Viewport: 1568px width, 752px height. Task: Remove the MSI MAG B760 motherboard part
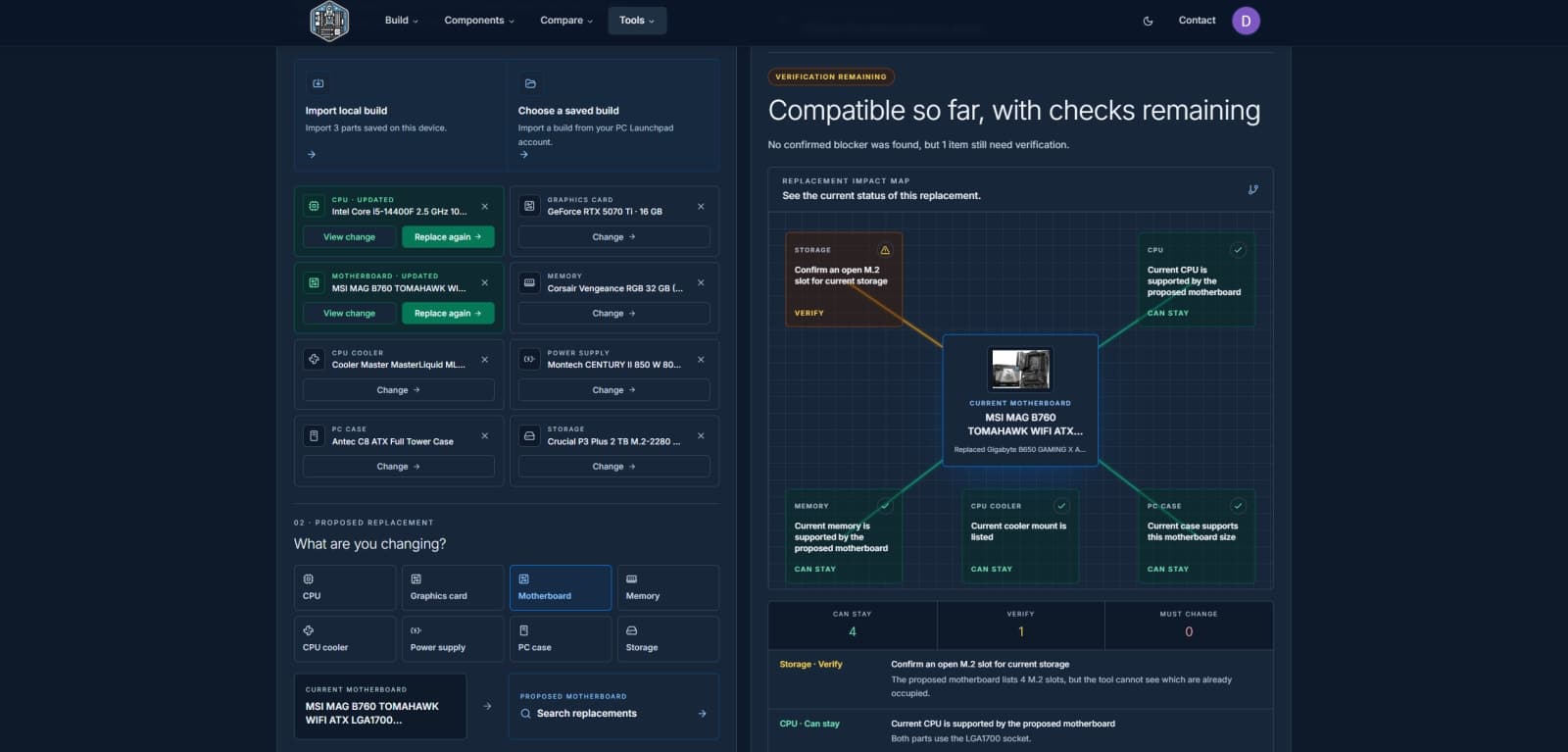tap(484, 283)
